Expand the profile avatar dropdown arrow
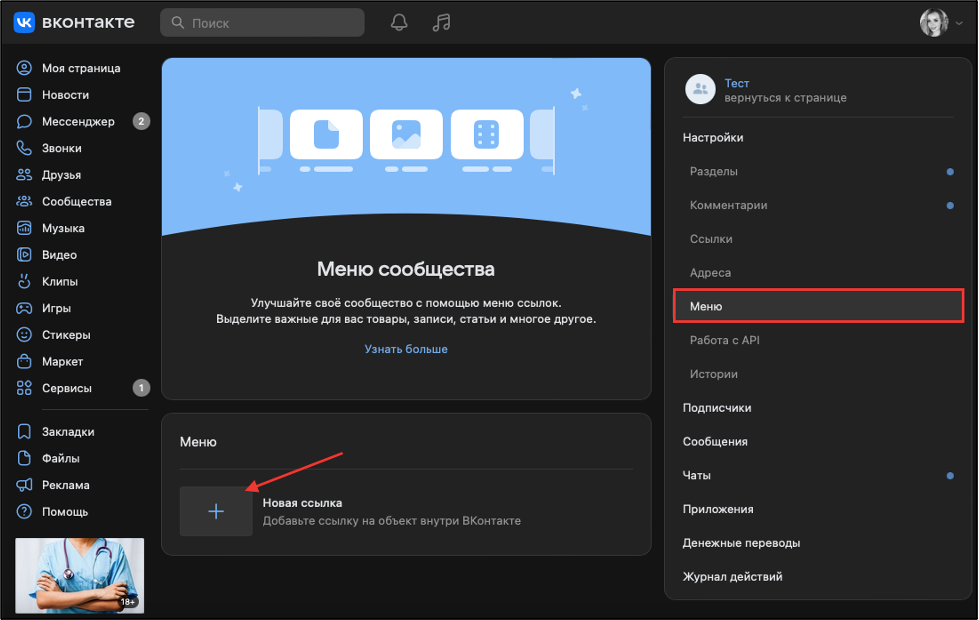This screenshot has width=979, height=620. tap(959, 23)
